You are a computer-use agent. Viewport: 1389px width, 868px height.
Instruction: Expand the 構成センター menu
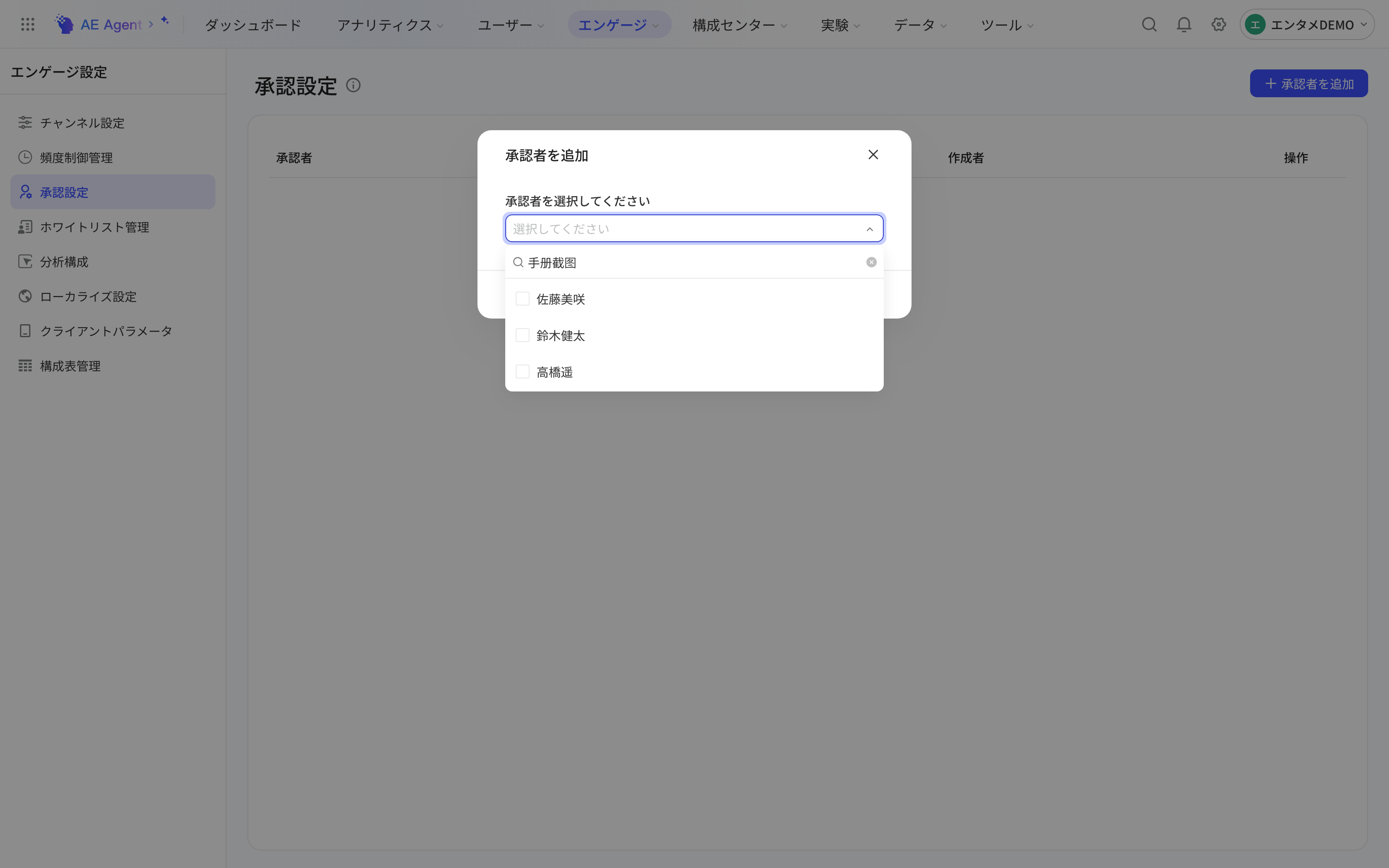[x=739, y=25]
